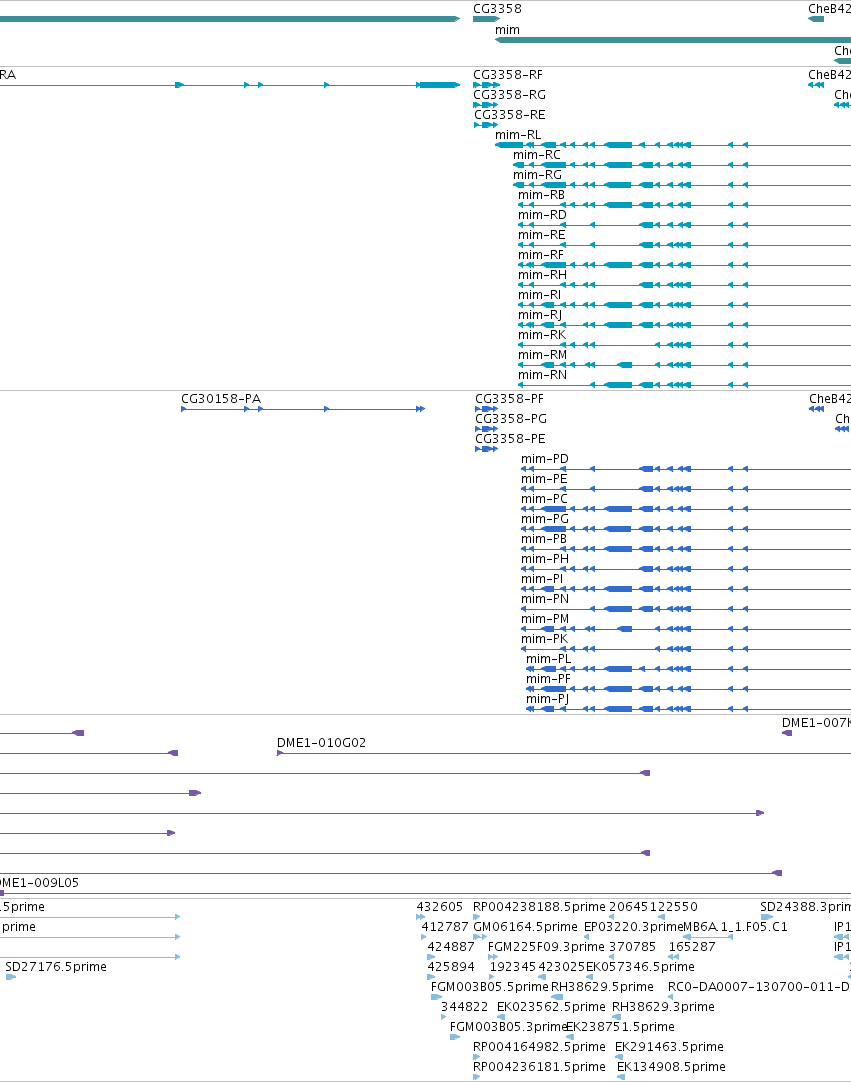Pick the mim-PK protein label

click(545, 639)
